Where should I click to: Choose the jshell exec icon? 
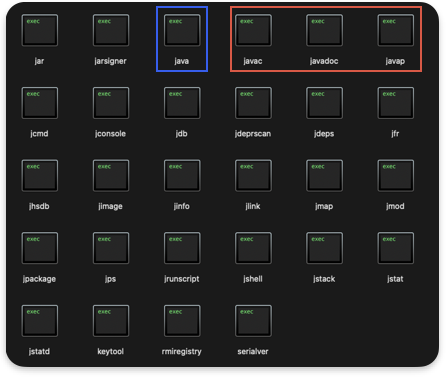(253, 248)
